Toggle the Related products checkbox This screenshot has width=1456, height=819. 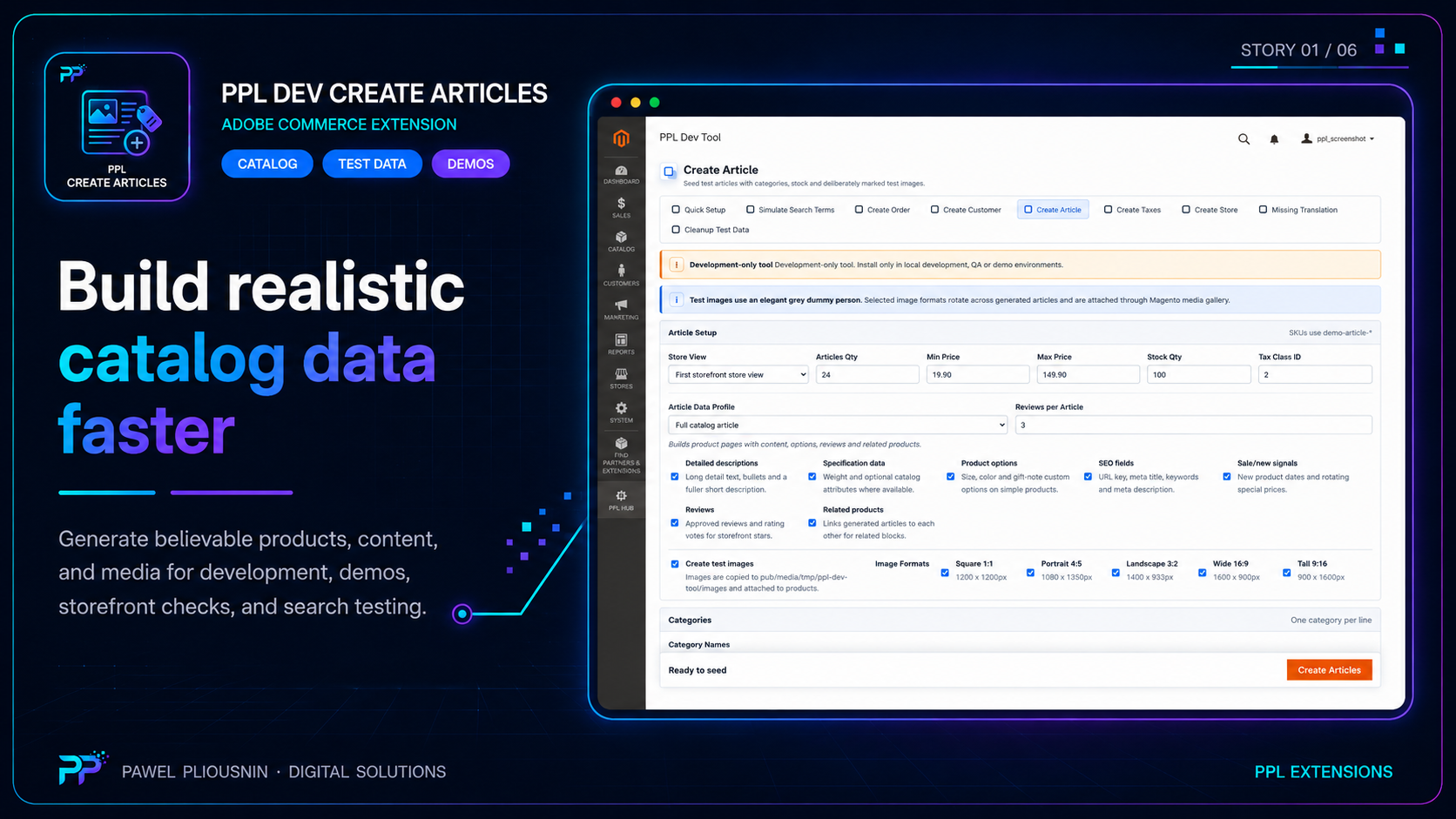(x=812, y=523)
